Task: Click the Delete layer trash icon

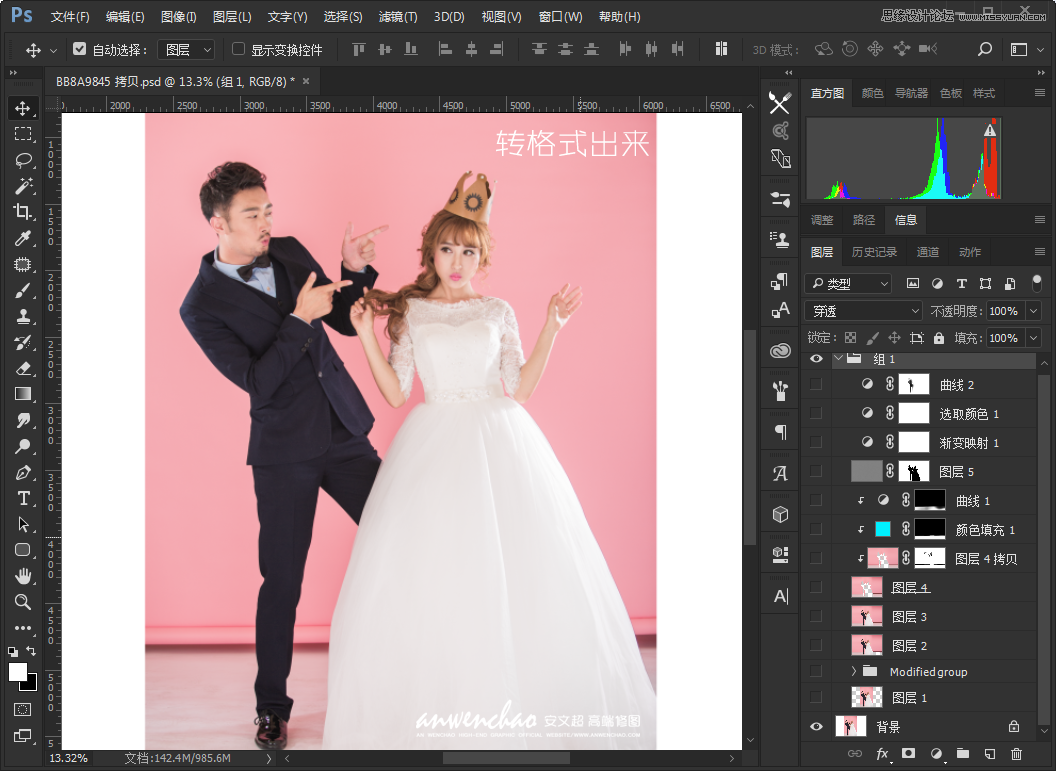Action: [x=1017, y=755]
